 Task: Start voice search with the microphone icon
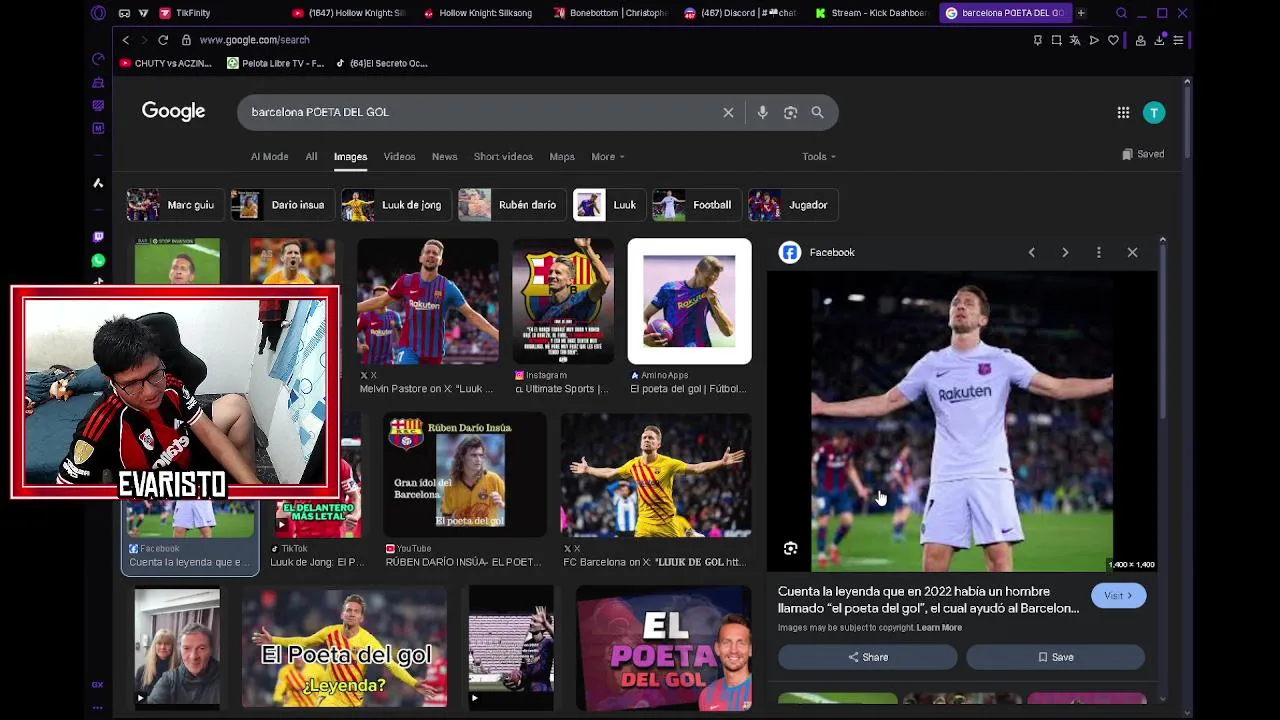click(762, 112)
